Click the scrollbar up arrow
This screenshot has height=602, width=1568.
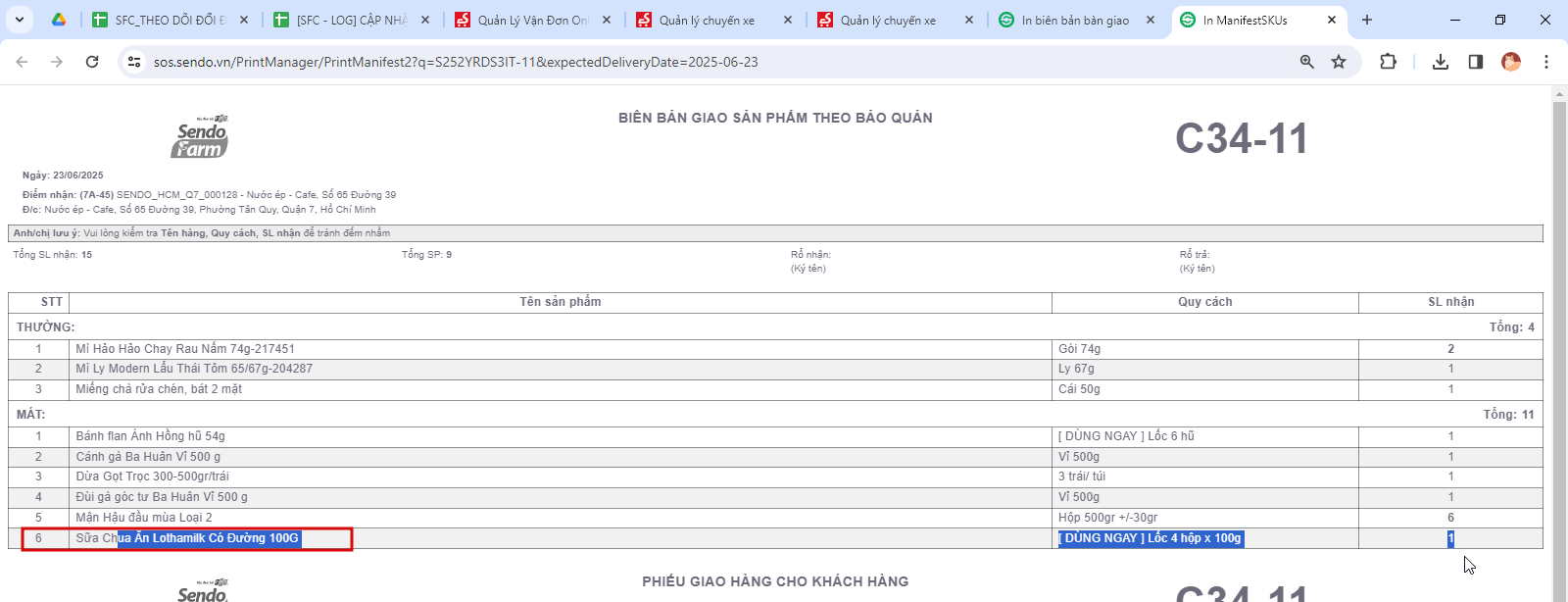[1559, 94]
